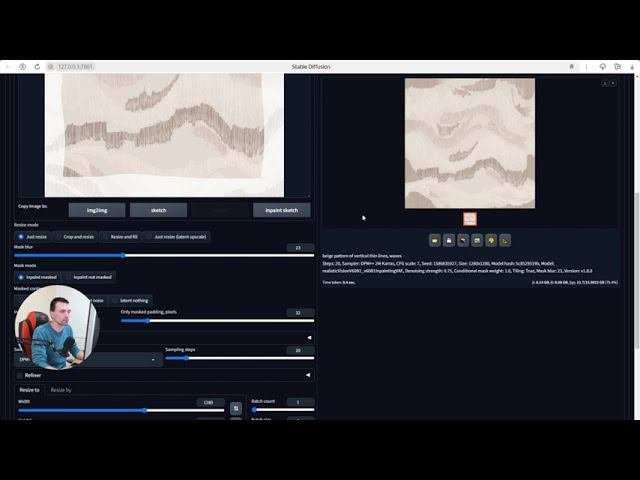Select the result thumbnail below preview
The image size is (640, 480).
point(470,219)
